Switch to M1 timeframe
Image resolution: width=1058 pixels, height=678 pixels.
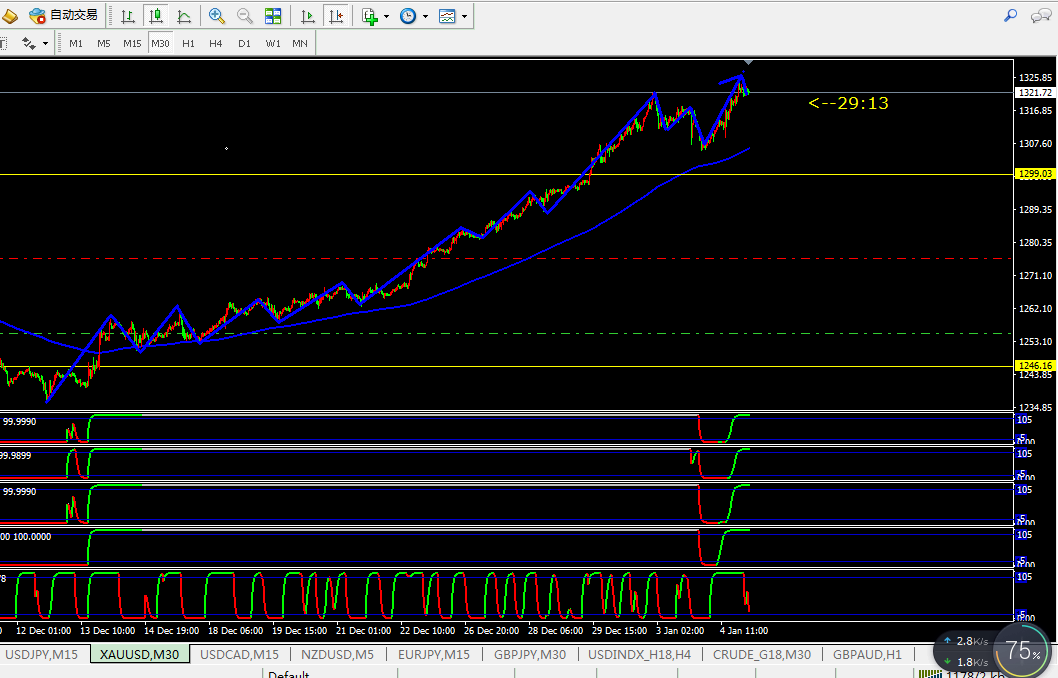tap(76, 43)
